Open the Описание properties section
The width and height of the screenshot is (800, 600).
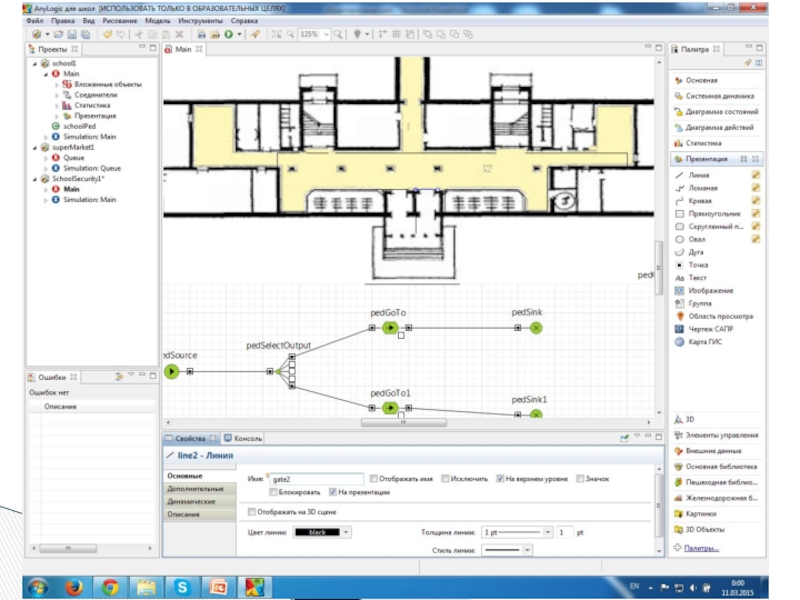(x=199, y=514)
